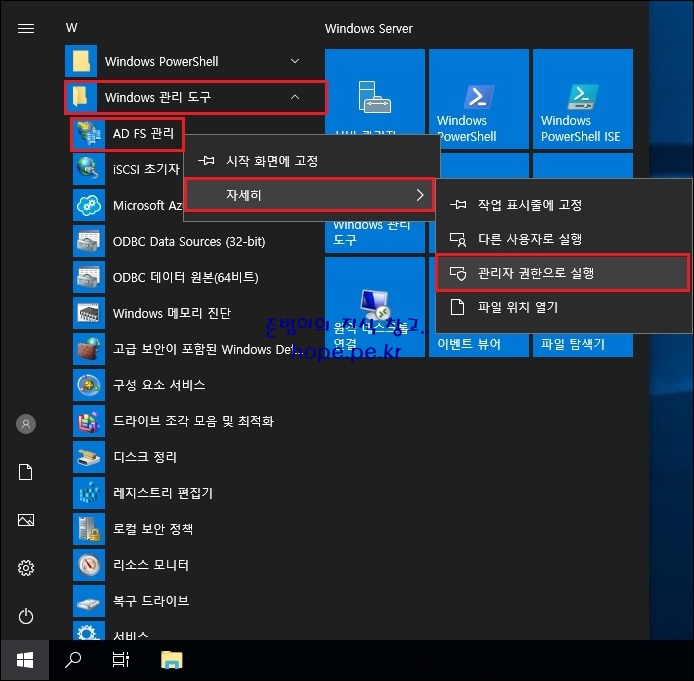The image size is (694, 681).
Task: Click the pin icon beside 시작 화면에 고정
Action: (x=206, y=160)
